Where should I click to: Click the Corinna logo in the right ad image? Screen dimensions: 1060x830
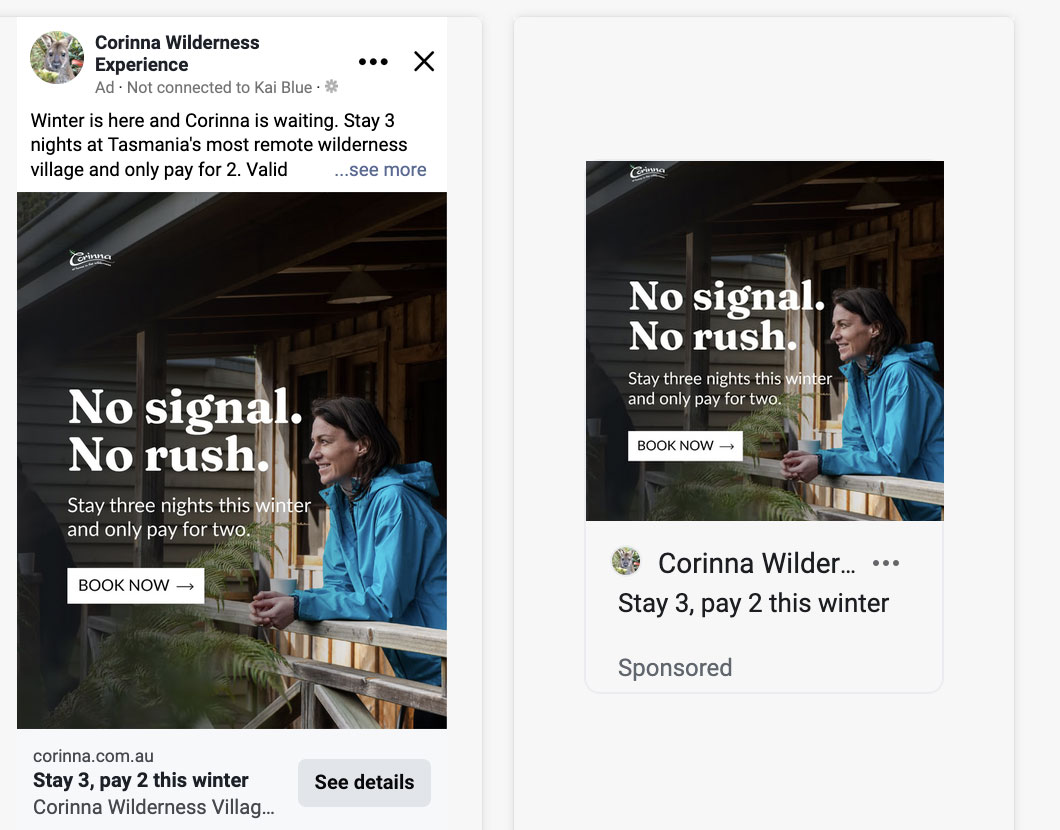[x=648, y=172]
